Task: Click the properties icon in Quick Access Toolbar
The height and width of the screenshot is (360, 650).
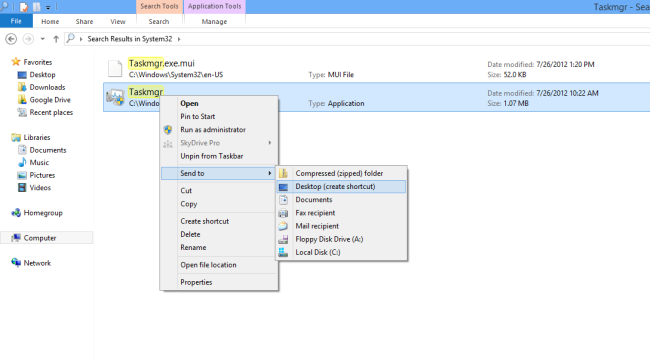Action: click(24, 7)
